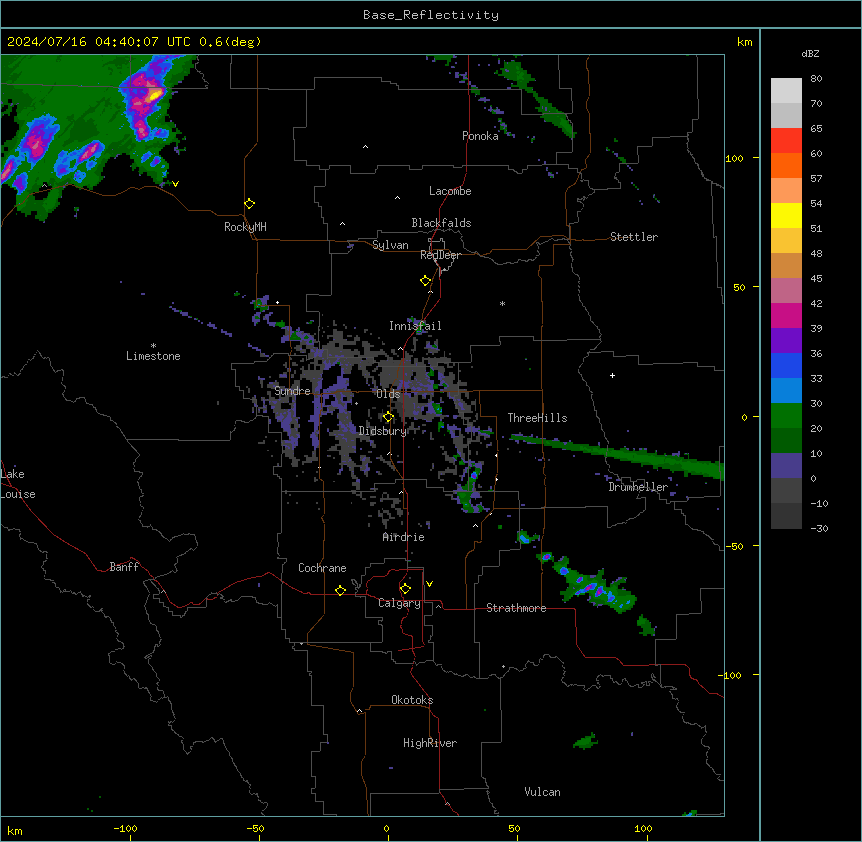Click the dBZ legend heading
This screenshot has height=842, width=862.
click(x=810, y=53)
